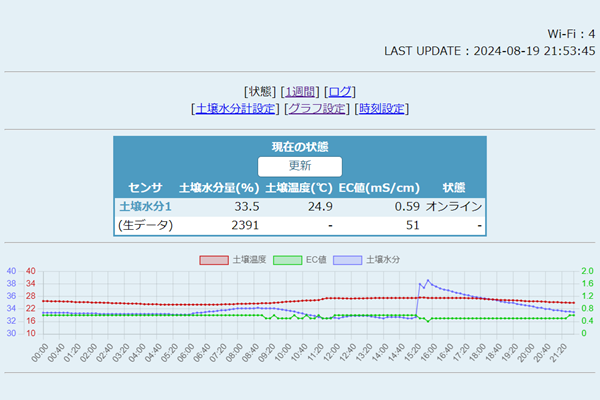This screenshot has width=600, height=400.
Task: Open the ログ link
Action: click(340, 91)
